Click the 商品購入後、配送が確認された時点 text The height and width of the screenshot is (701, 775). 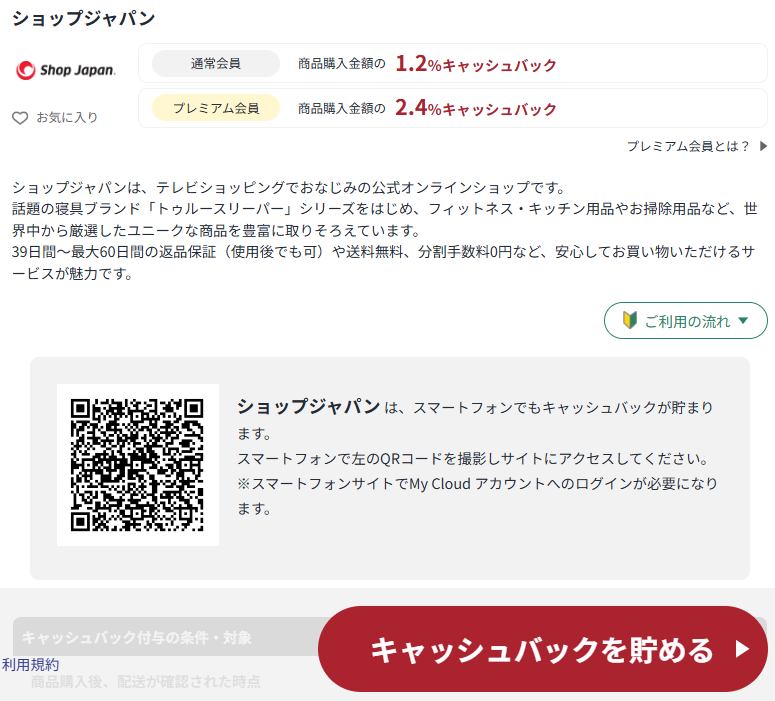click(146, 682)
